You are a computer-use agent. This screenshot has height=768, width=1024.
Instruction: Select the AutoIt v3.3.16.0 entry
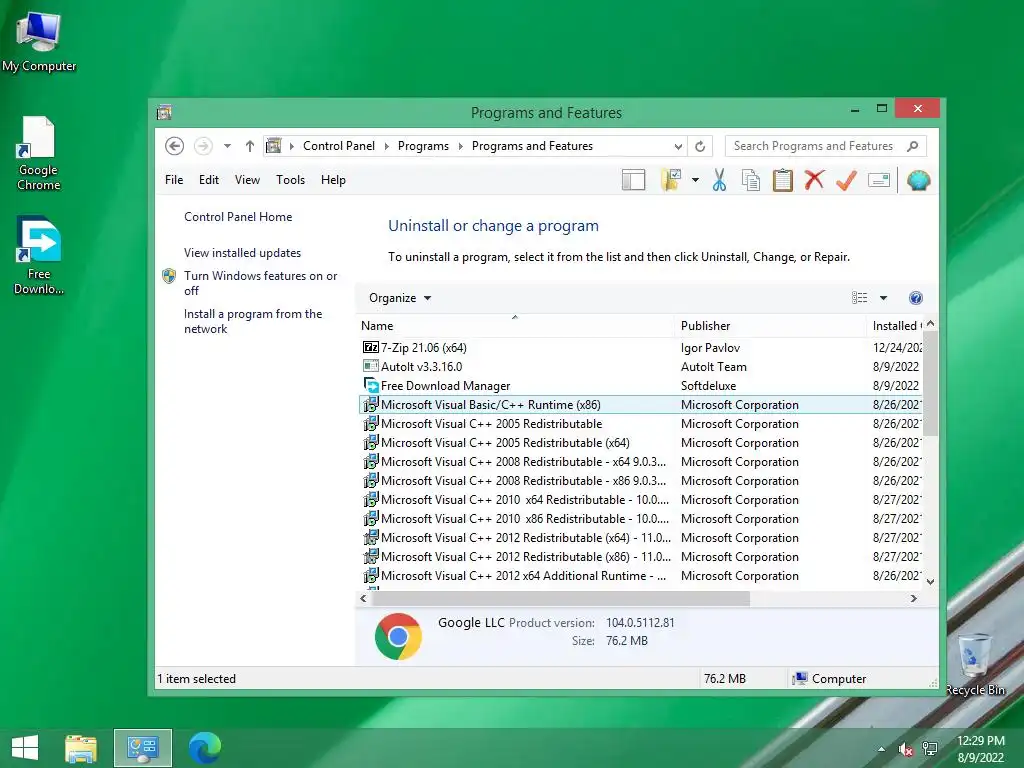(640, 367)
